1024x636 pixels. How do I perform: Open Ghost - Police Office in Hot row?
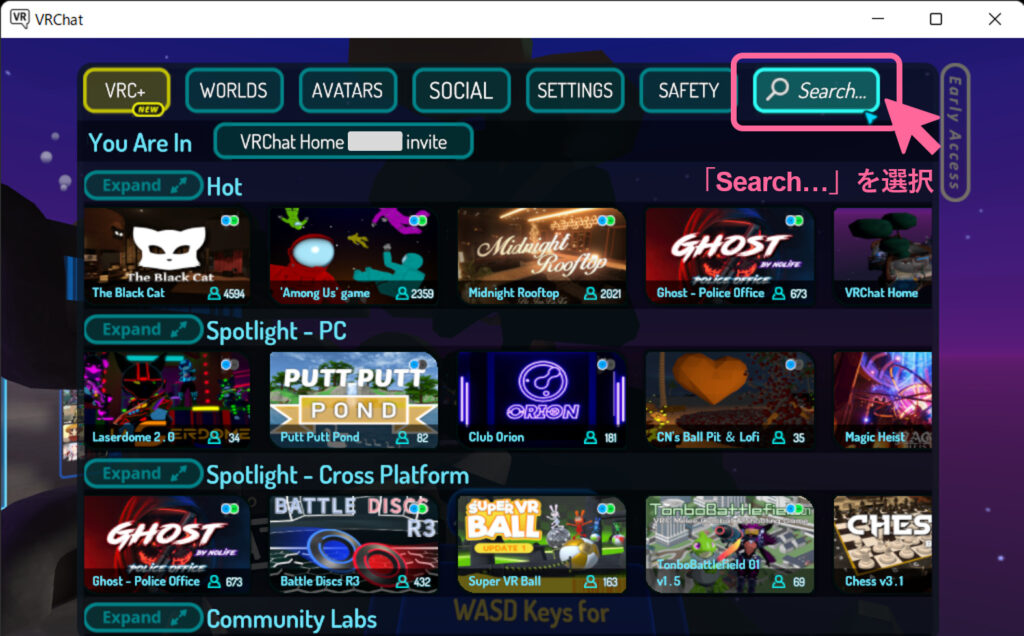(730, 256)
